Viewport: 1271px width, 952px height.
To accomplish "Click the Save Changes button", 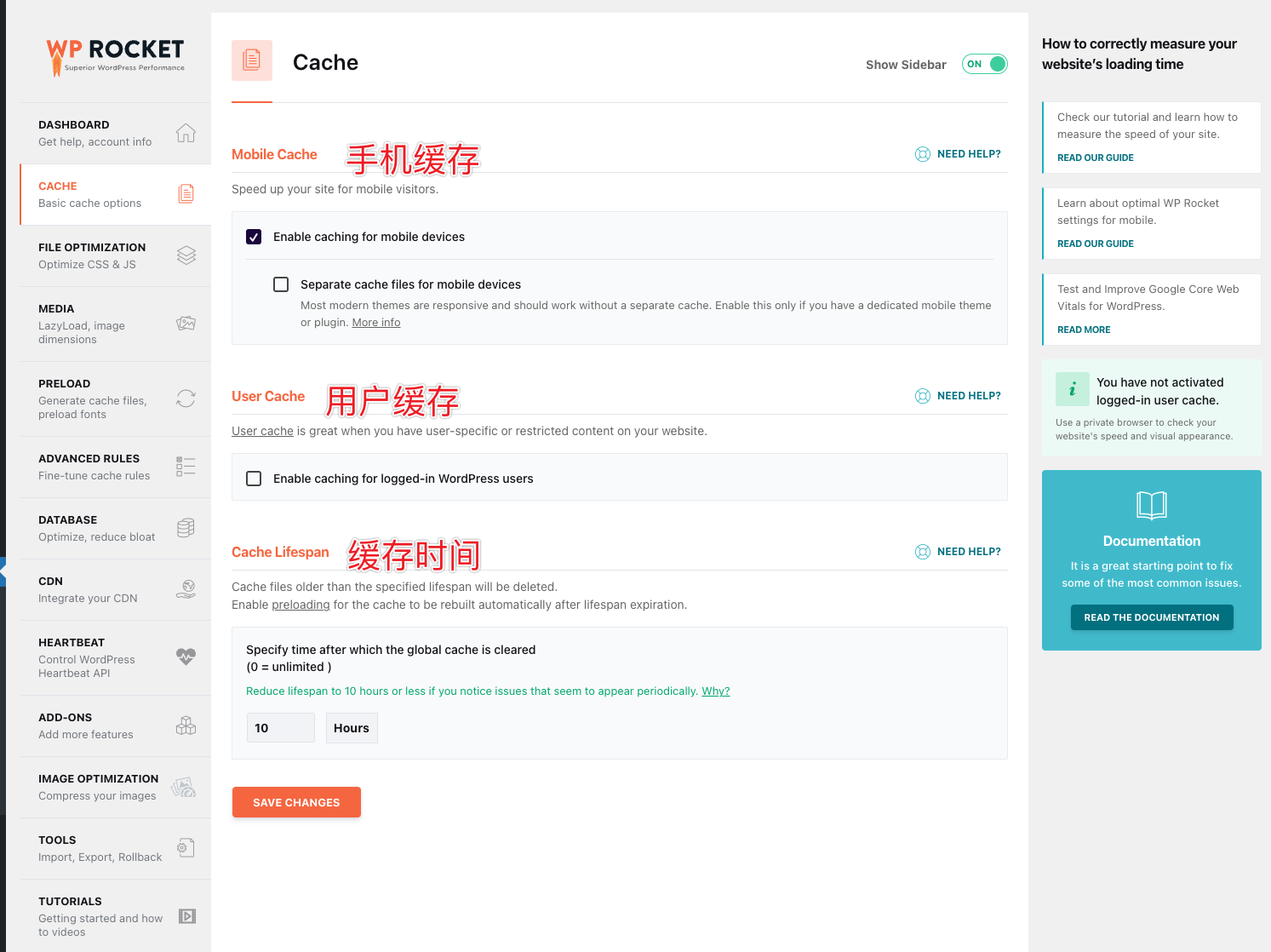I will pos(296,802).
